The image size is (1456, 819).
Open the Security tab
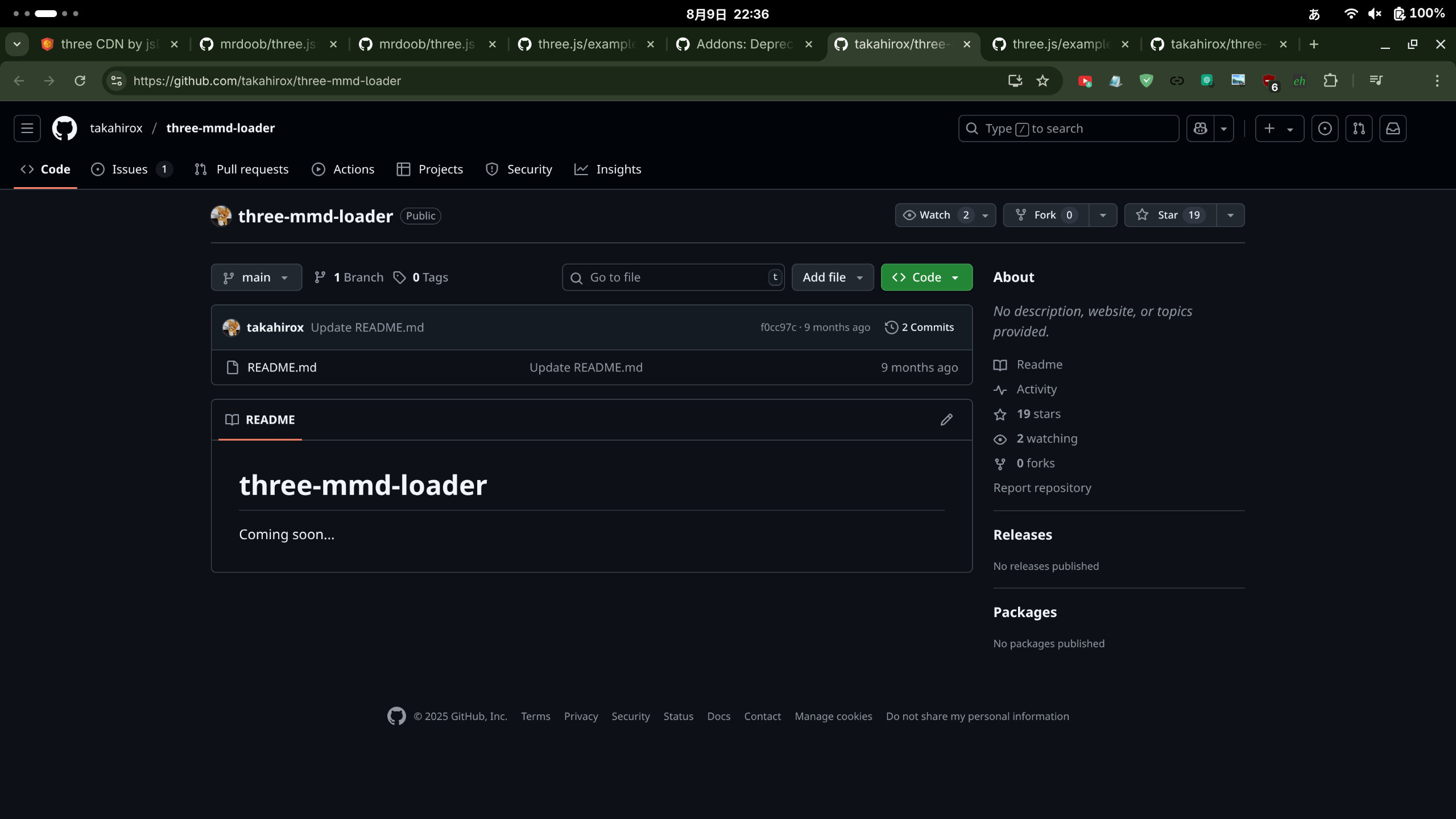519,169
